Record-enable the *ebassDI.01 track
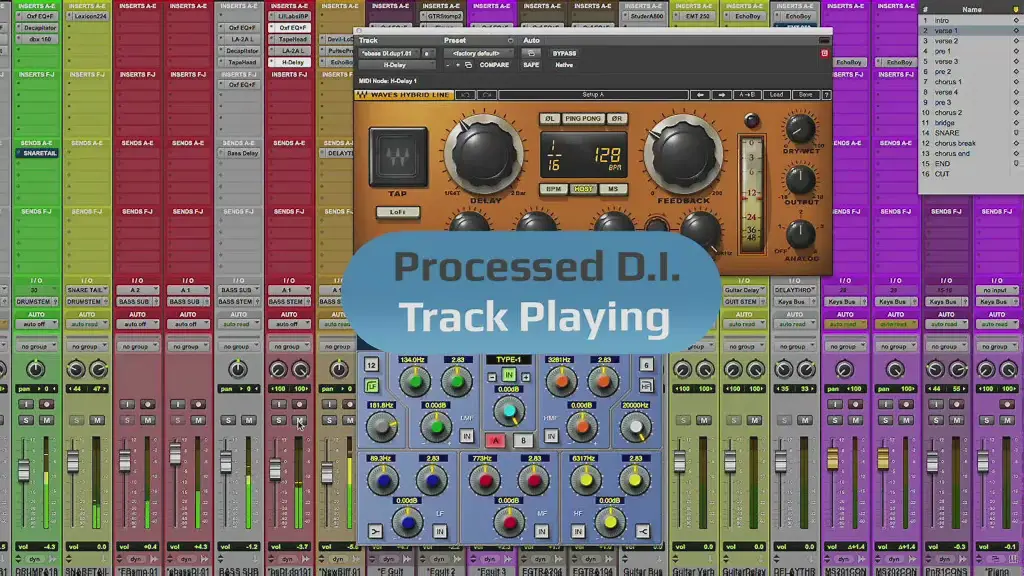 [198, 404]
